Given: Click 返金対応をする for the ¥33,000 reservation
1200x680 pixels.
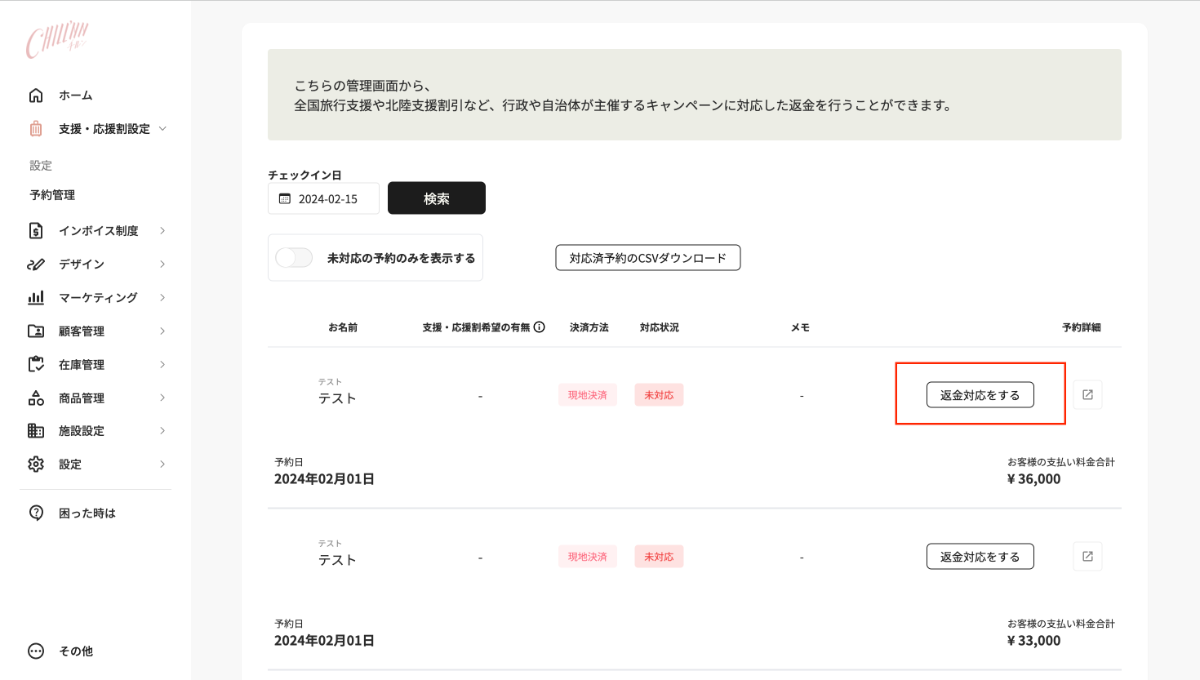Looking at the screenshot, I should click(x=979, y=557).
